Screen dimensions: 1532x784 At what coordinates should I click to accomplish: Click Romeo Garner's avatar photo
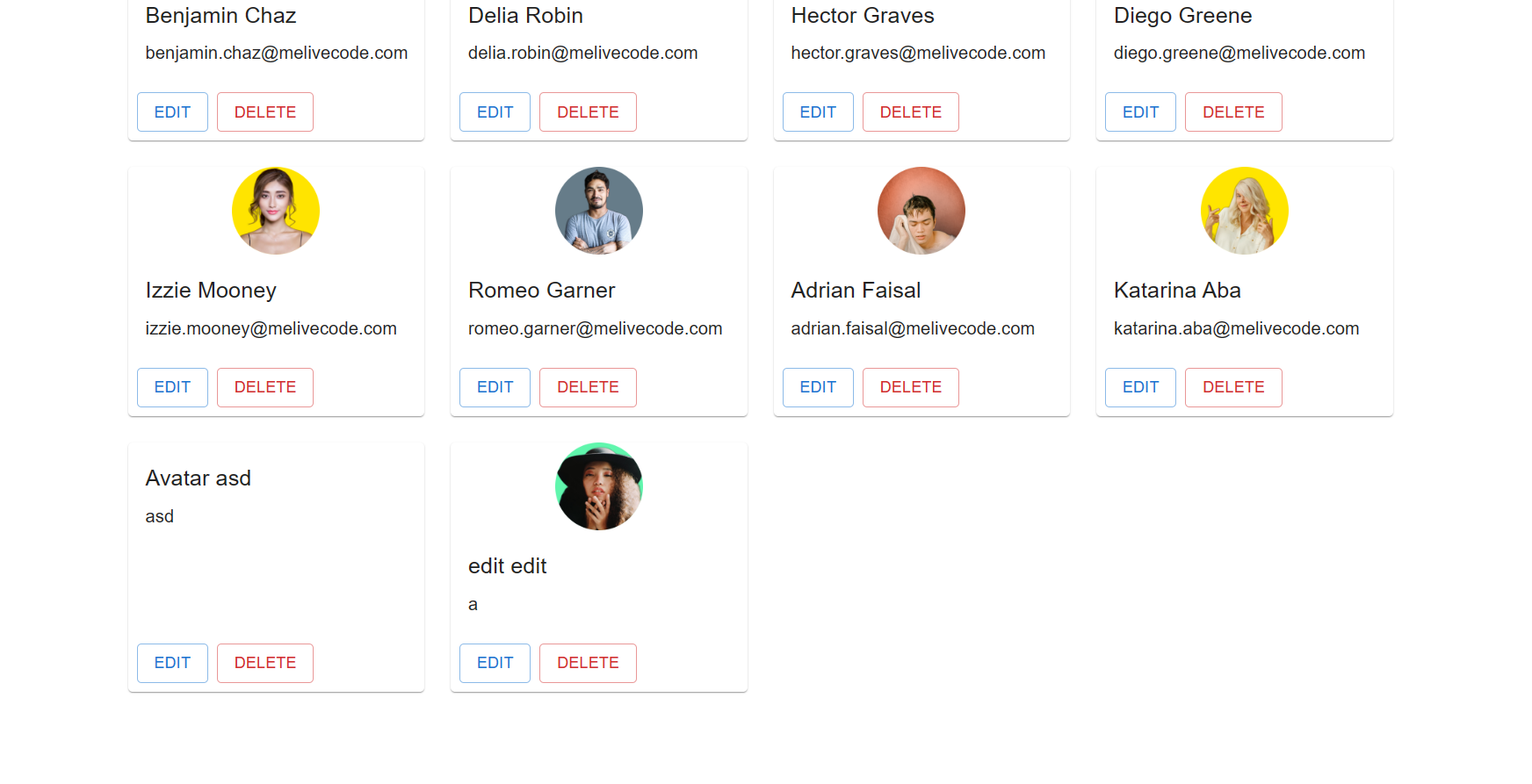(x=599, y=211)
